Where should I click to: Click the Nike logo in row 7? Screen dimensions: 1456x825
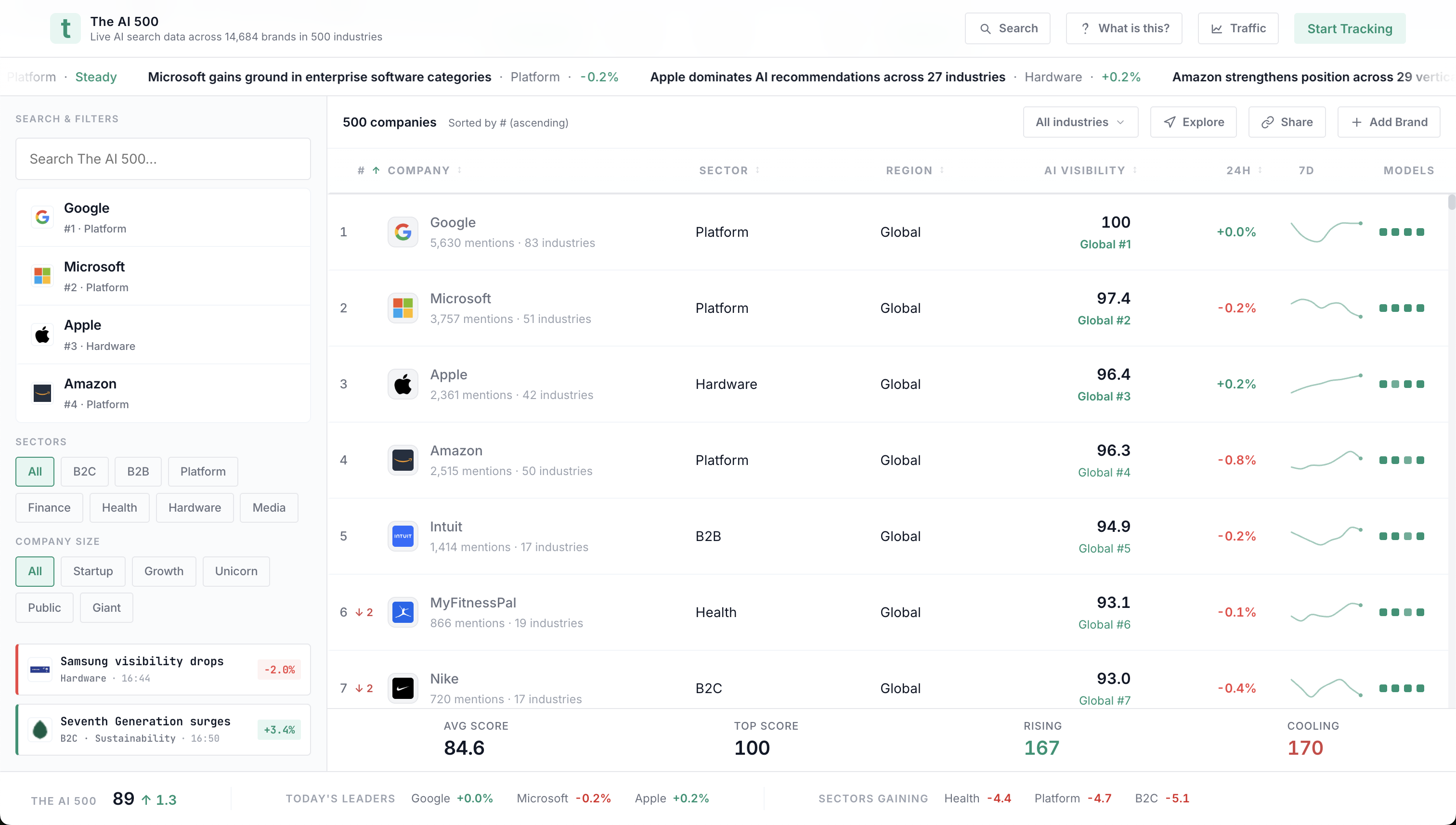(x=403, y=688)
